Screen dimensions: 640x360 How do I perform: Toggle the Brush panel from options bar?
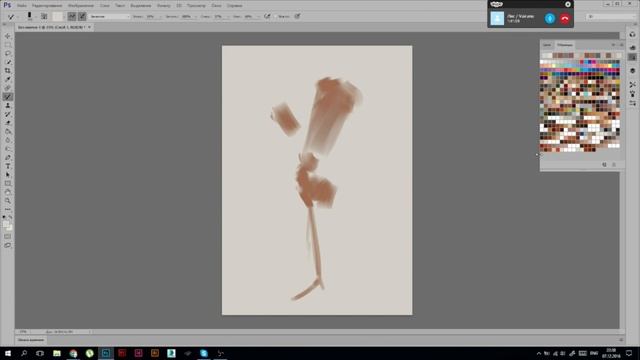tap(44, 16)
